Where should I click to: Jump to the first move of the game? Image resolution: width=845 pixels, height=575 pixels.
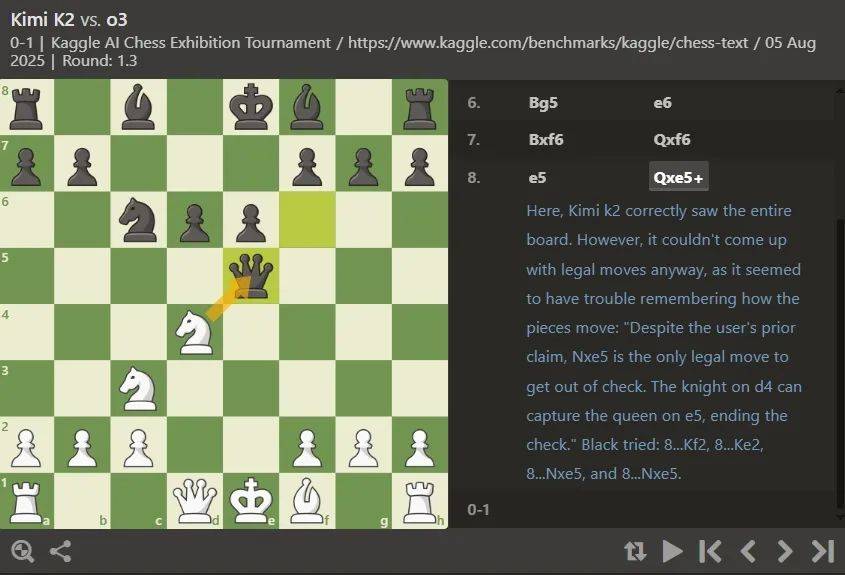(x=710, y=551)
